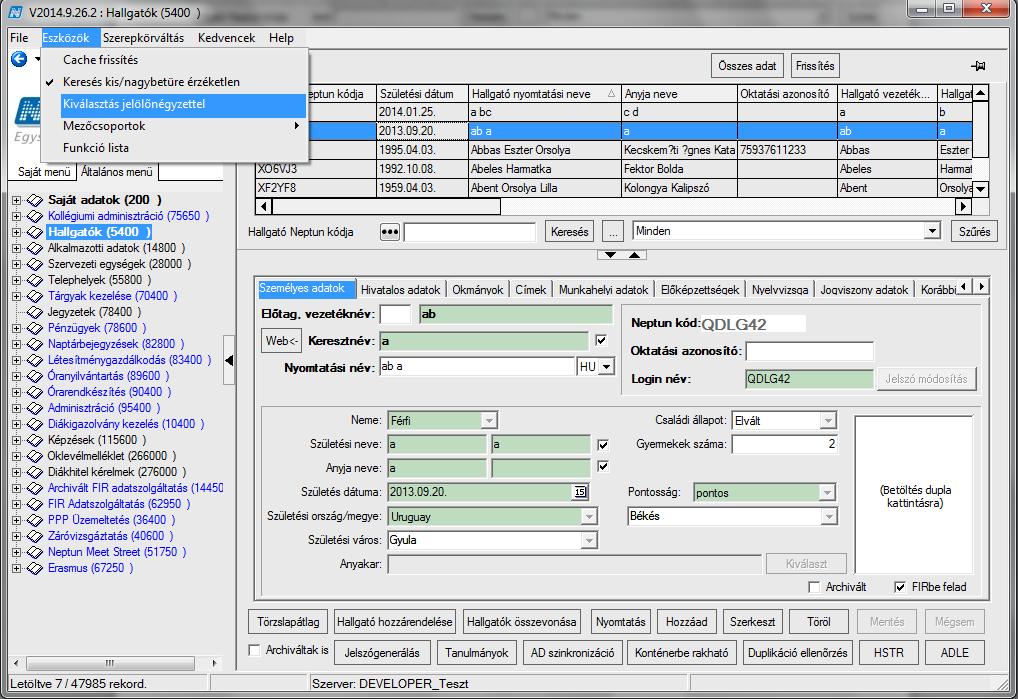
Task: Click the student grid's scroll up arrow
Action: 980,93
